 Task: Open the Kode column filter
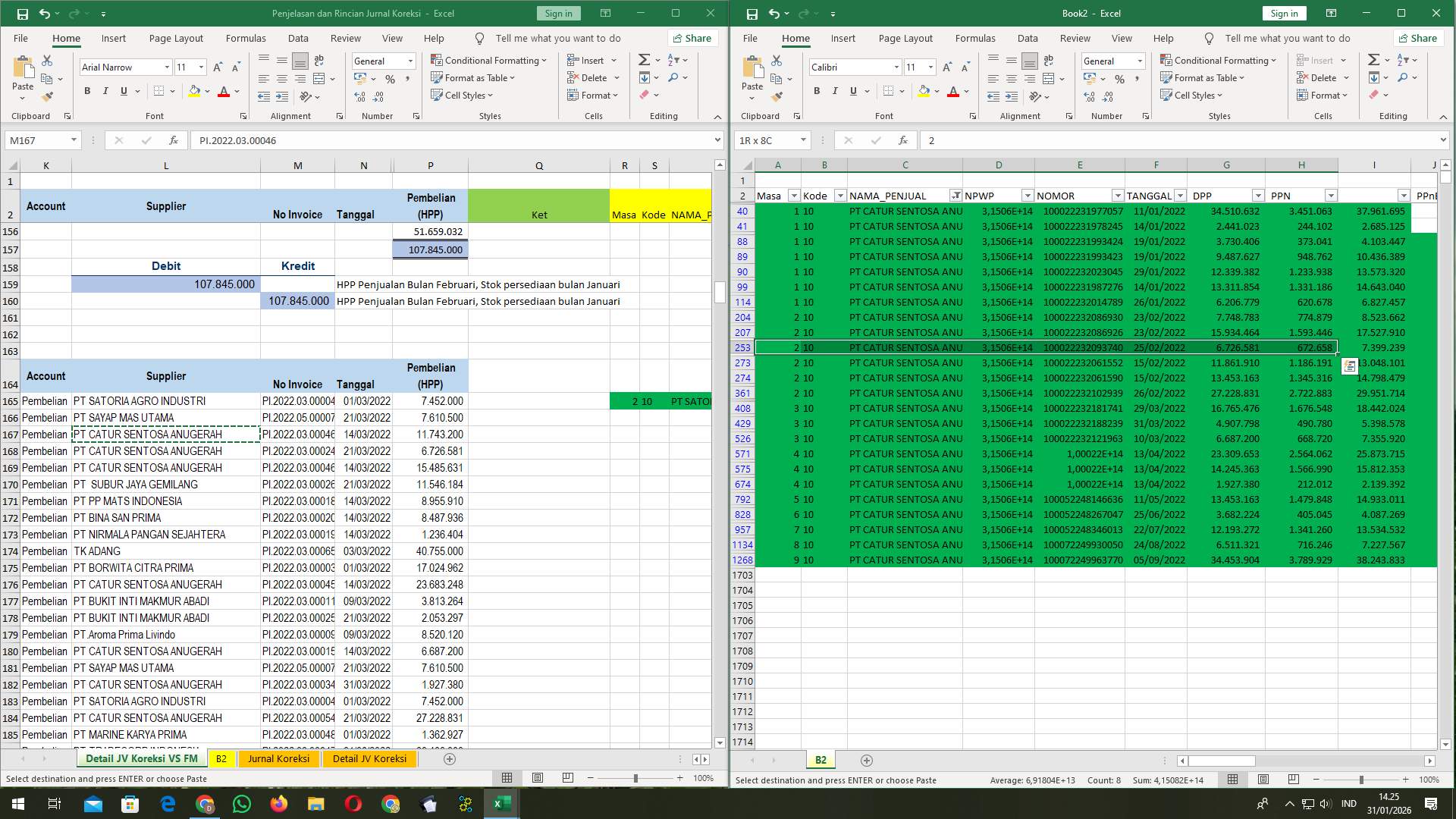pyautogui.click(x=839, y=195)
